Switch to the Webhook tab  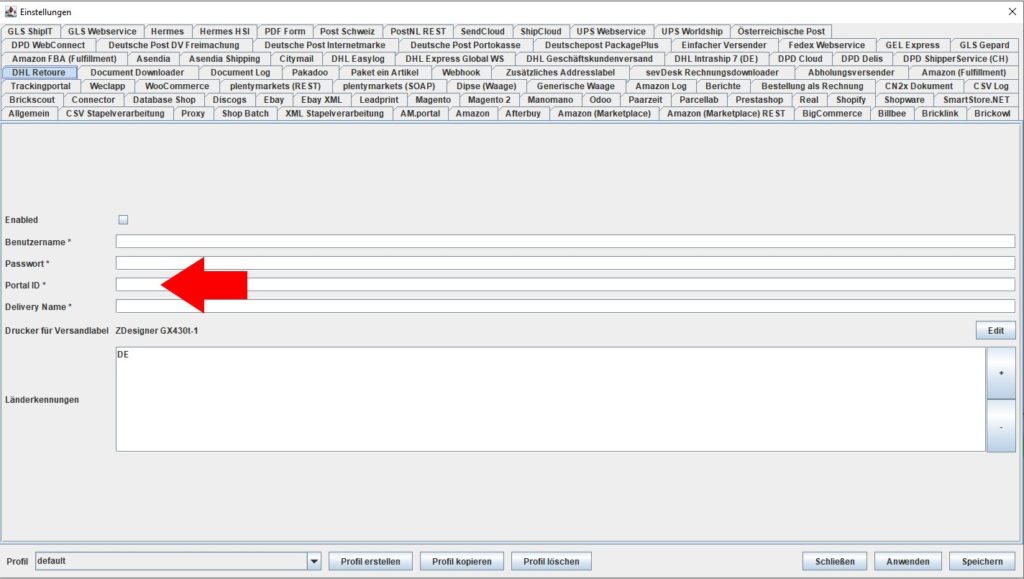461,72
